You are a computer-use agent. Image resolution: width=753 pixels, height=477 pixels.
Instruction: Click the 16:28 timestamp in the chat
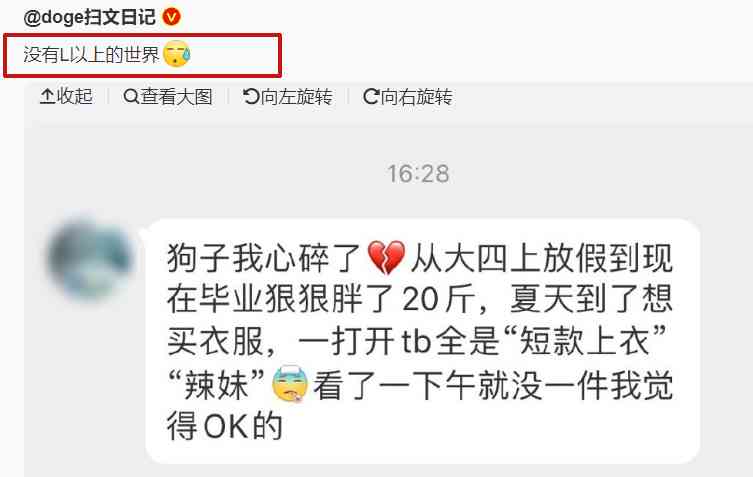pos(418,174)
